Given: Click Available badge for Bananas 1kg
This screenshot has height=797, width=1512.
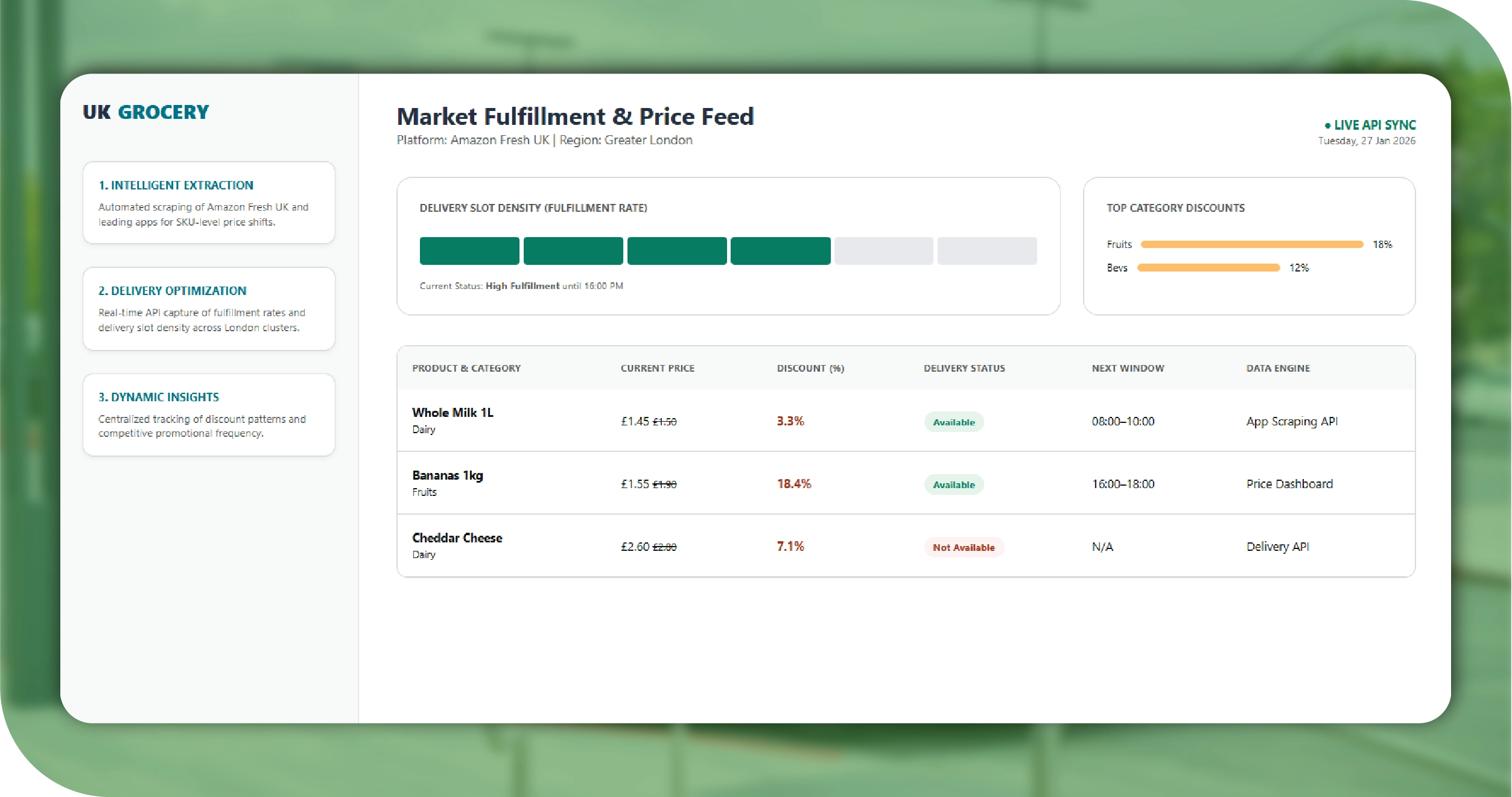Looking at the screenshot, I should (953, 484).
